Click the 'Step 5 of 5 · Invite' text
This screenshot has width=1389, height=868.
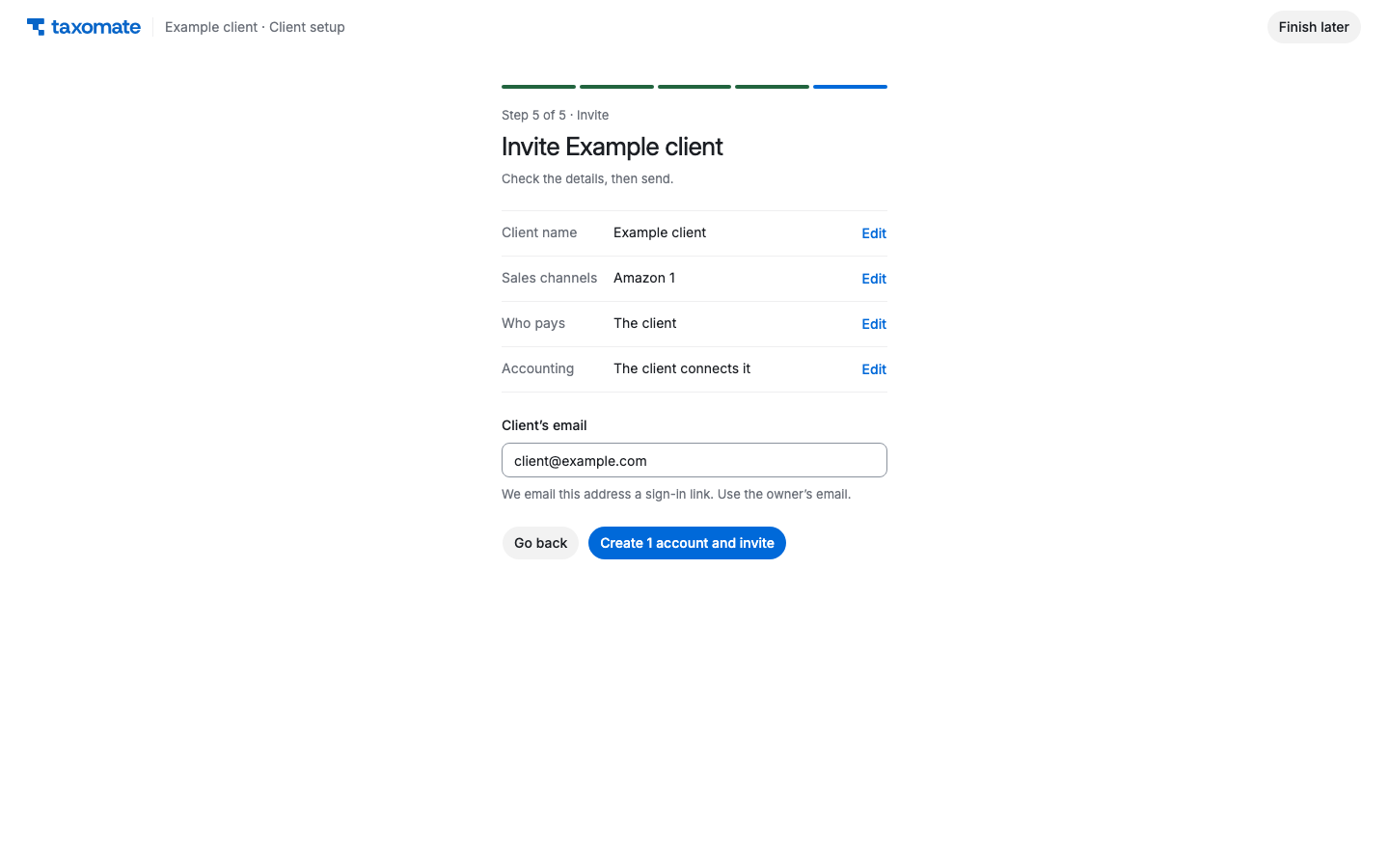[555, 115]
